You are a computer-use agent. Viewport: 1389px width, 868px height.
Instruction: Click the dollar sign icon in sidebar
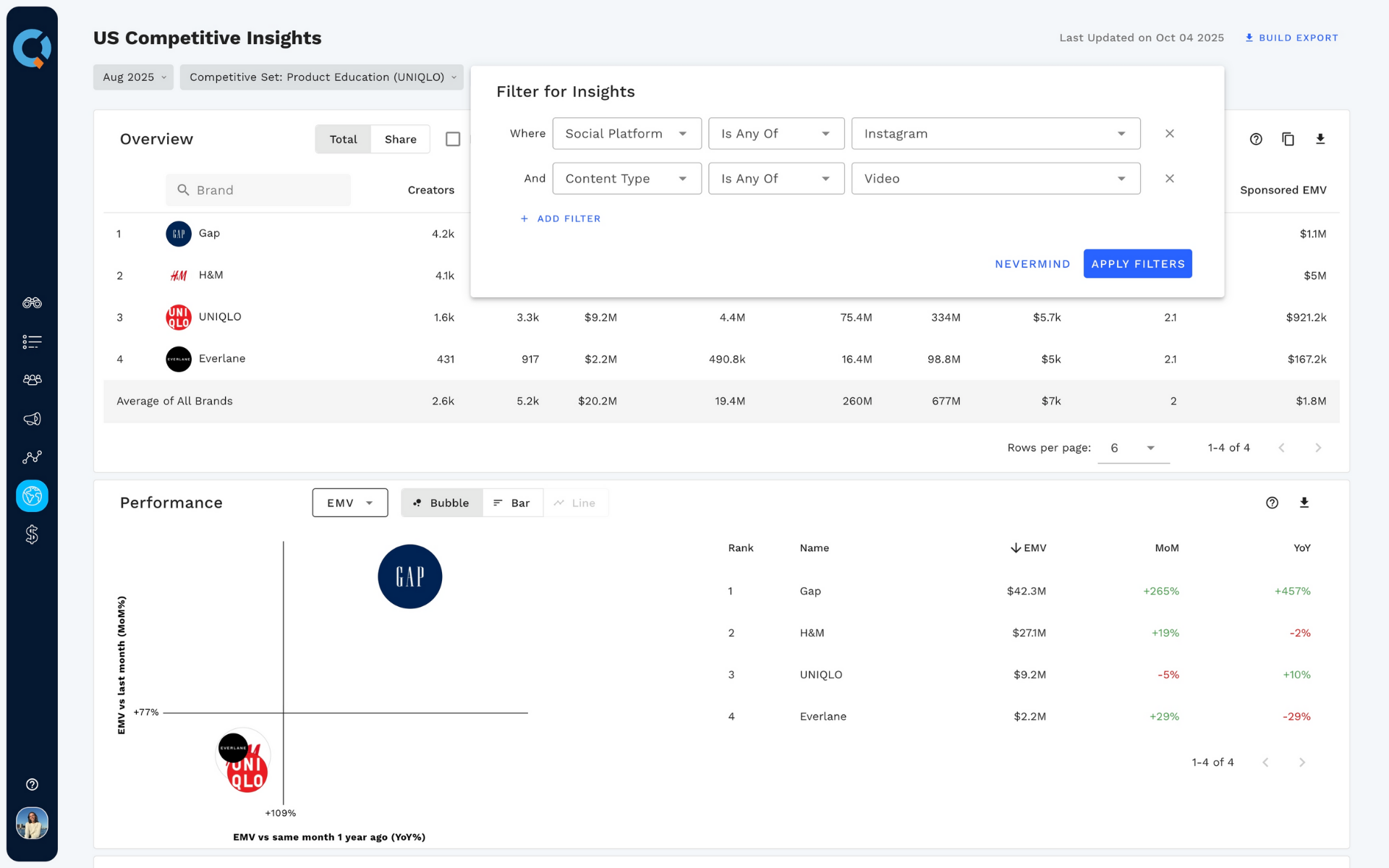pyautogui.click(x=32, y=534)
